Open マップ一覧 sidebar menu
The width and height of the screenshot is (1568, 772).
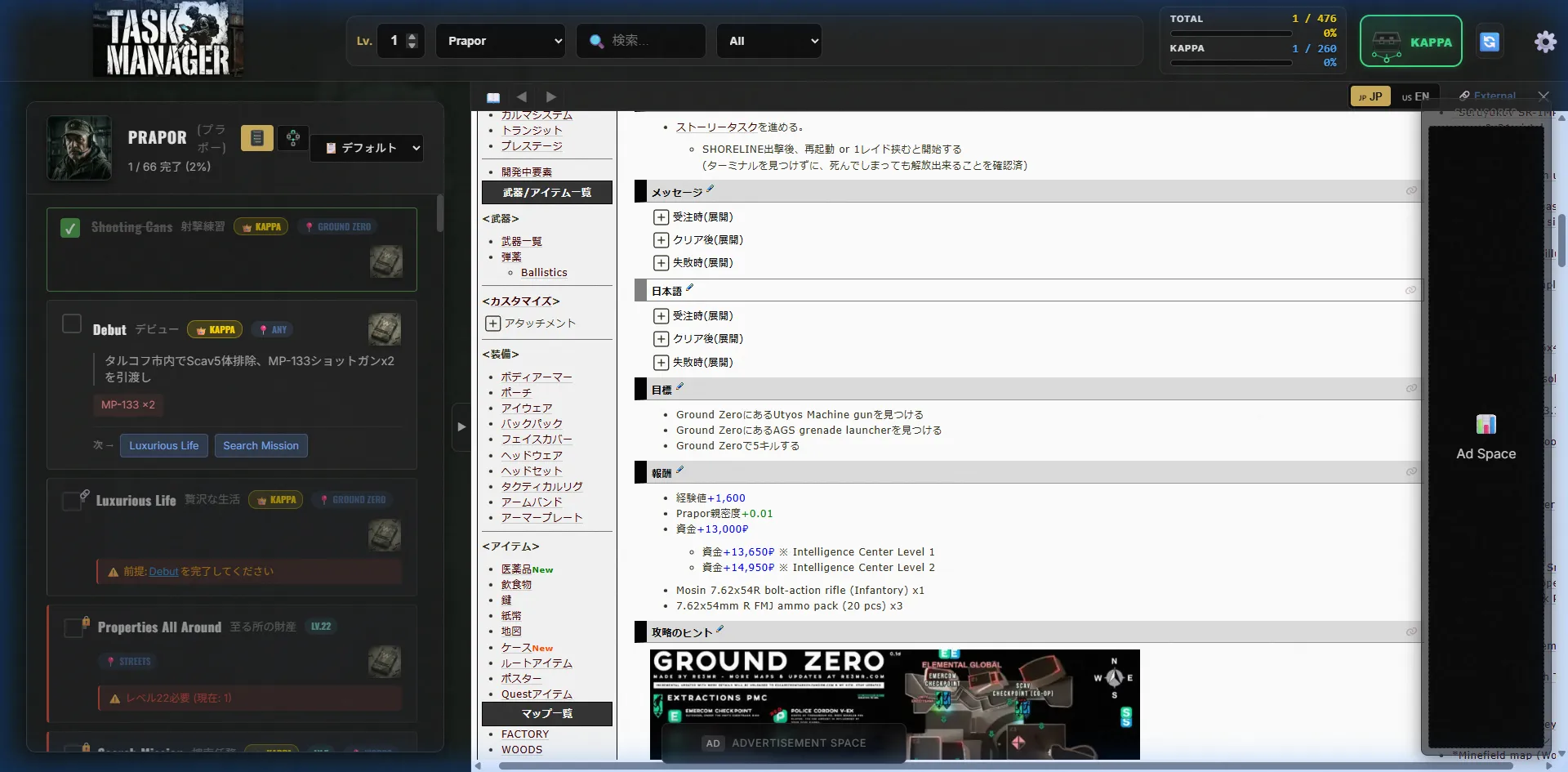tap(547, 714)
